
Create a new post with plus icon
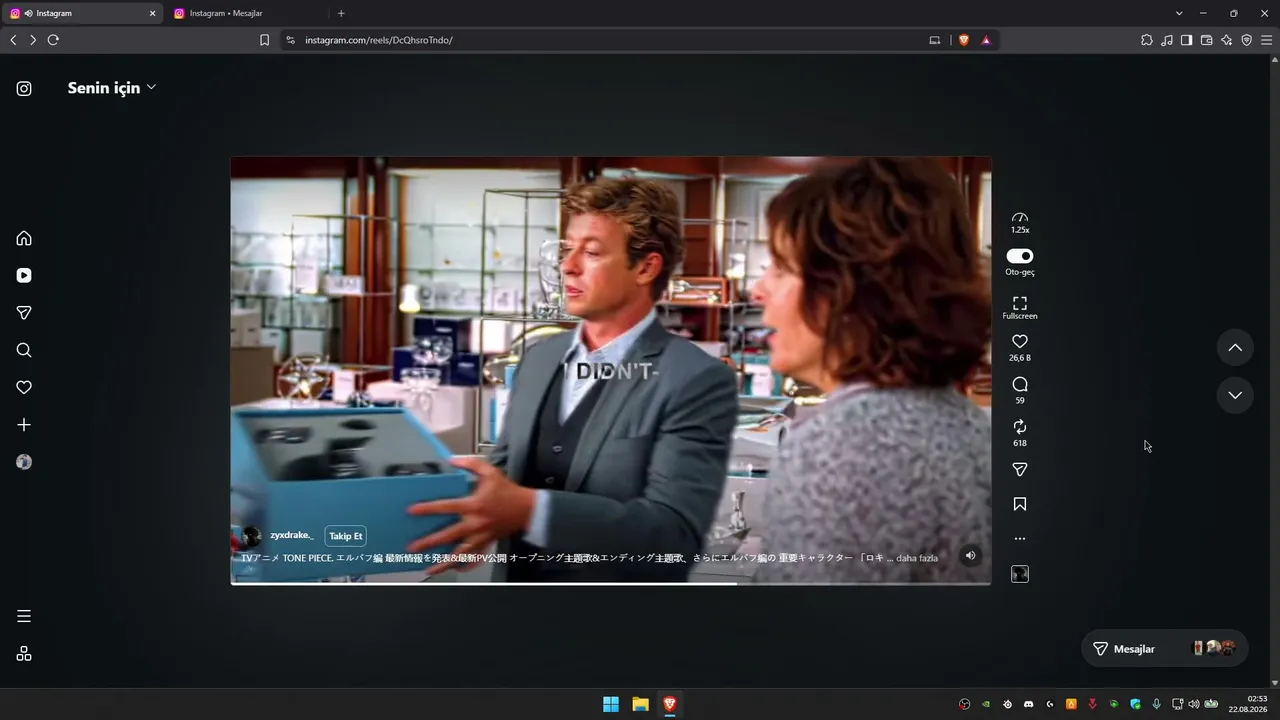pos(24,425)
